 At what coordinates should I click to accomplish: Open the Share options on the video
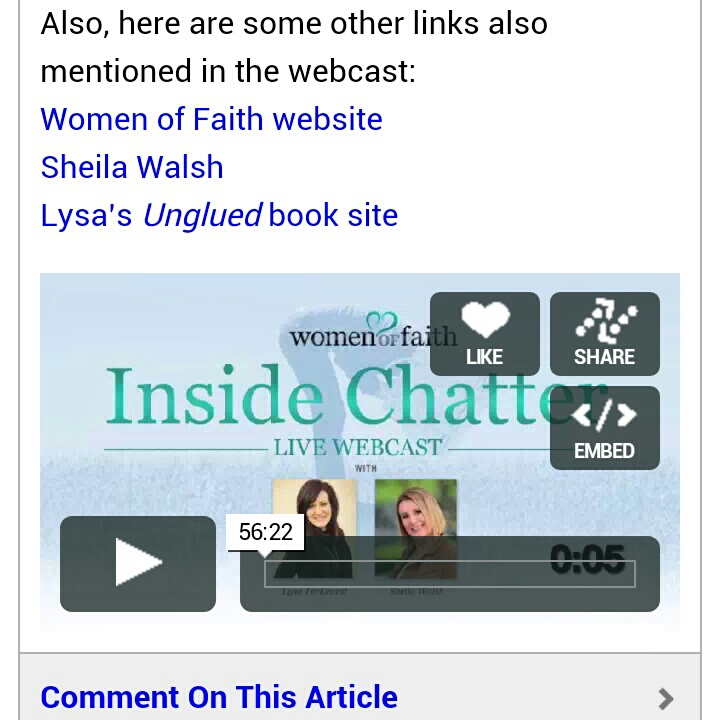point(605,334)
